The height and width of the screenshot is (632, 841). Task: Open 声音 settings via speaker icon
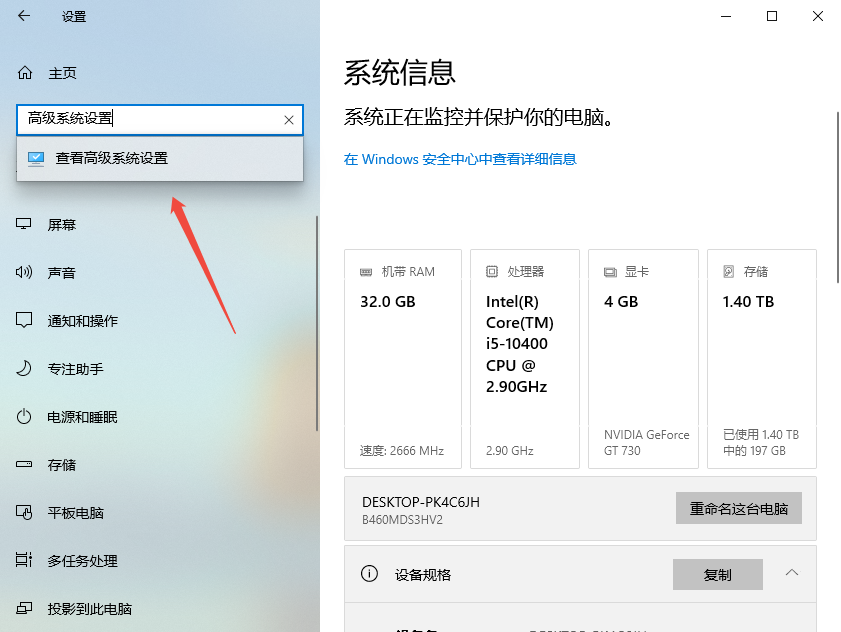pos(24,272)
